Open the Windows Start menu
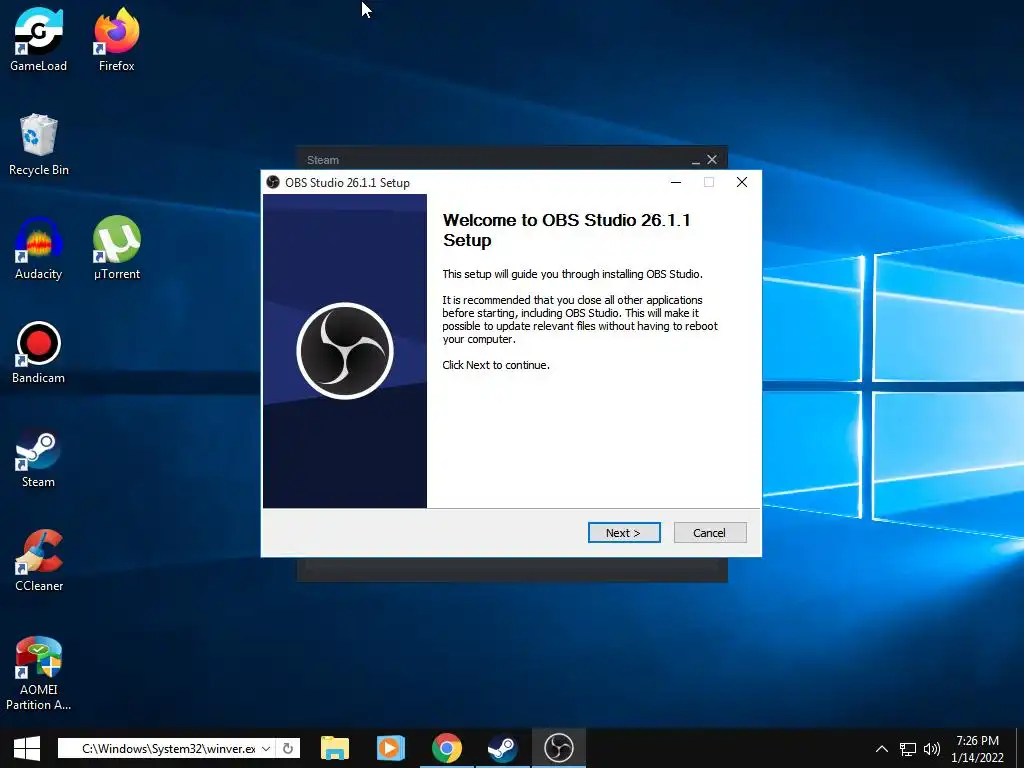 coord(27,748)
